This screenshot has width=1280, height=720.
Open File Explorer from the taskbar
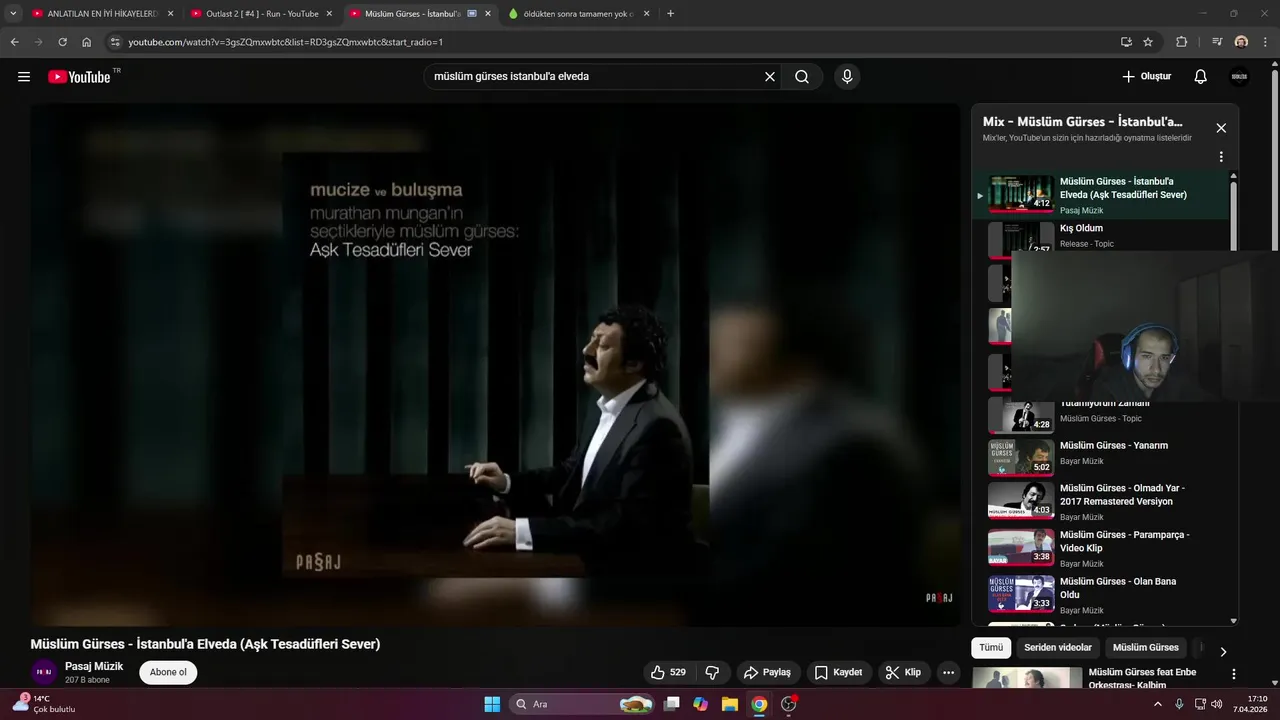(x=730, y=704)
